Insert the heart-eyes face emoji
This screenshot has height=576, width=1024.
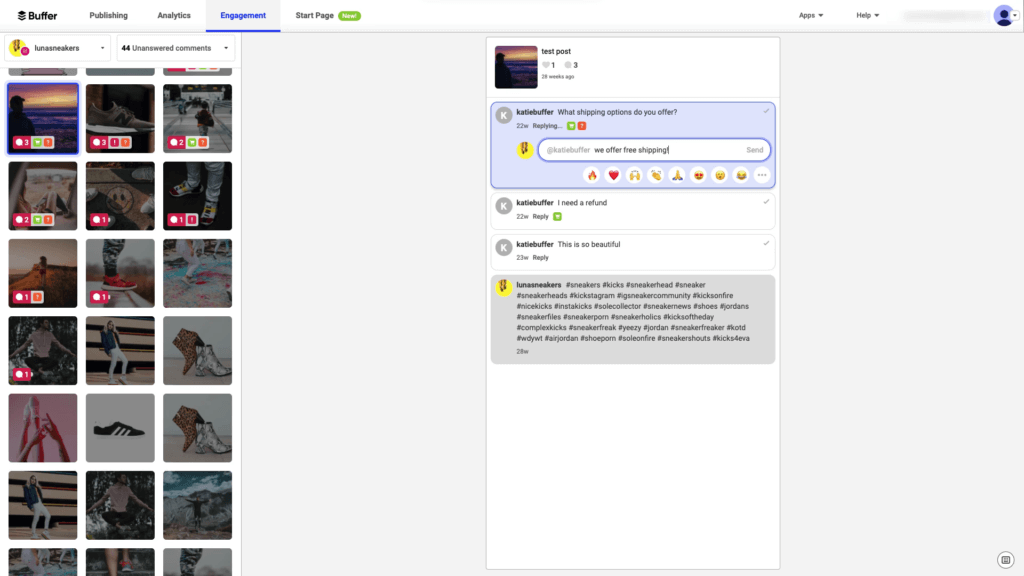pyautogui.click(x=698, y=175)
